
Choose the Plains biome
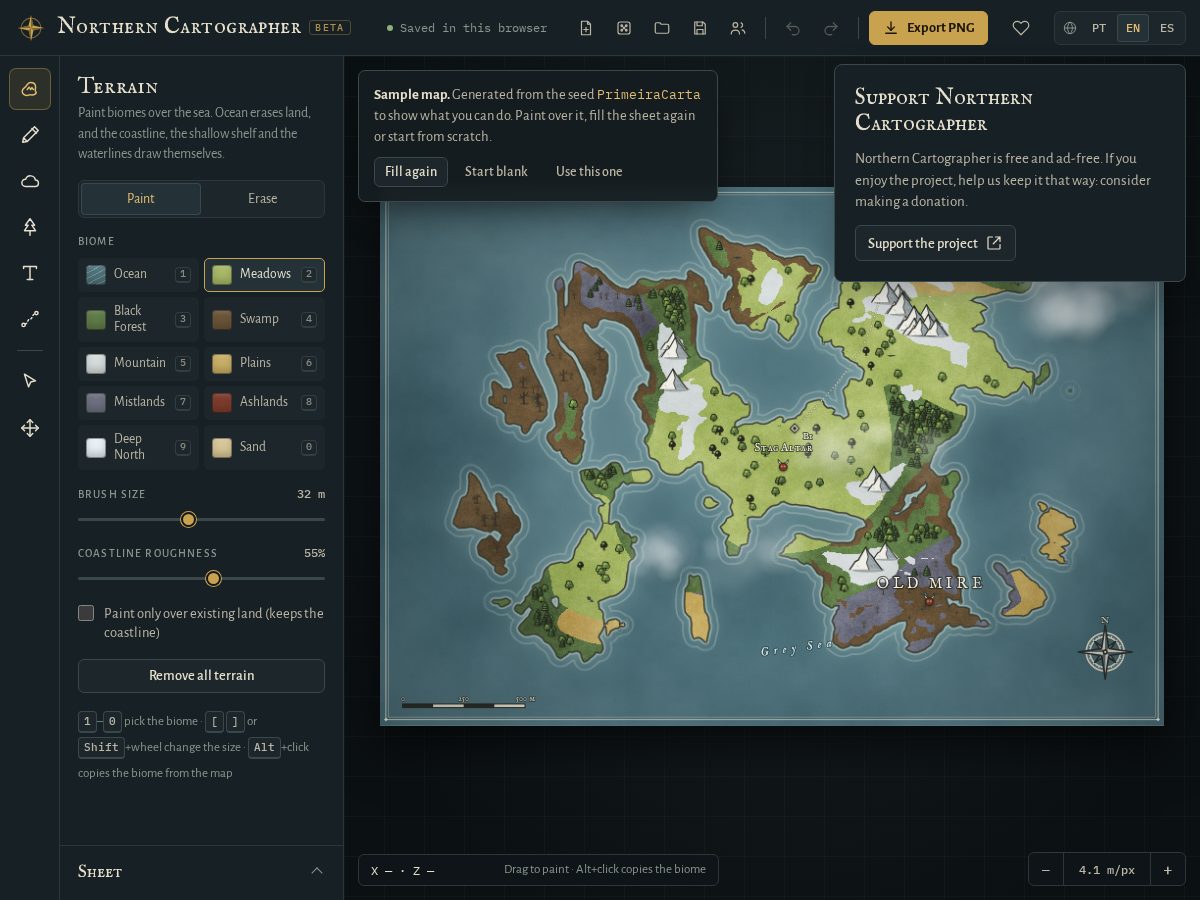click(x=264, y=363)
